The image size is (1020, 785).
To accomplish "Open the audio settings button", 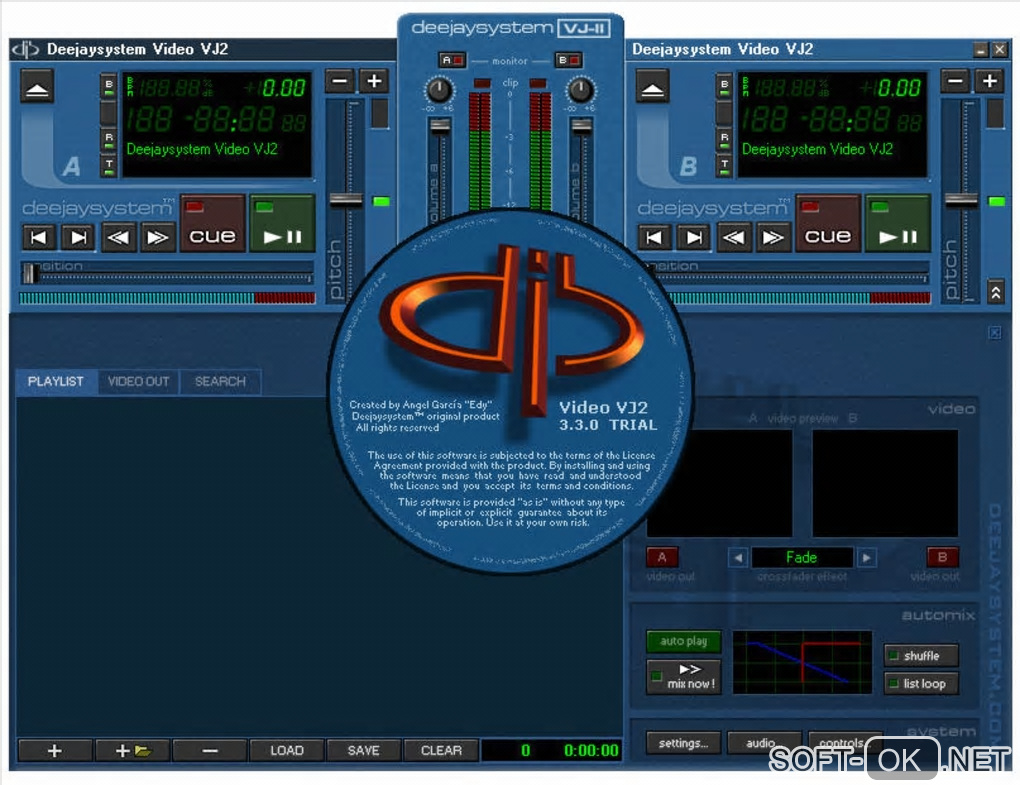I will coord(764,743).
